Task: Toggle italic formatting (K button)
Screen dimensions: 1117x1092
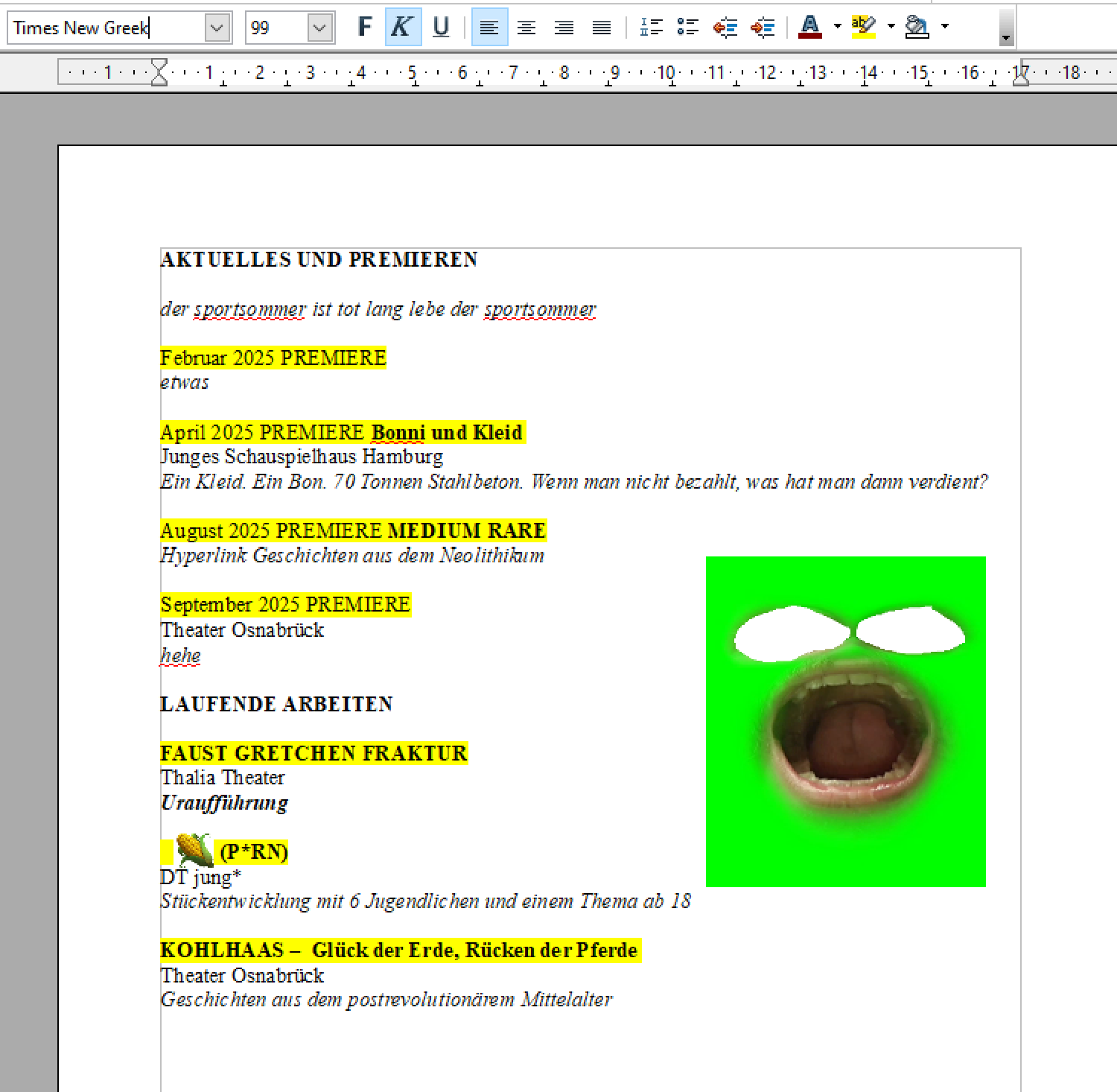Action: (x=403, y=28)
